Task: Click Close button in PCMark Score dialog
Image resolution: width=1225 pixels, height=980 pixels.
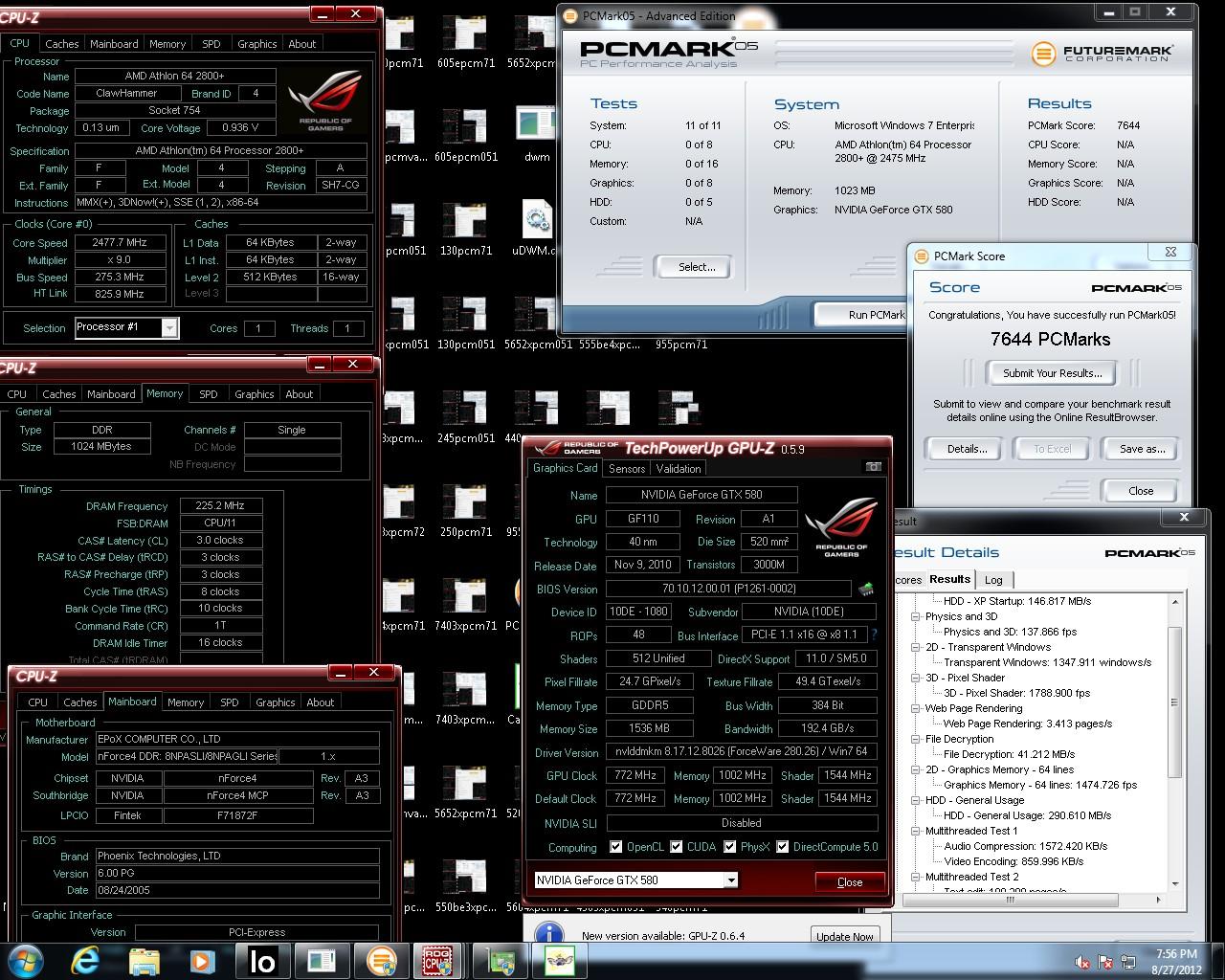Action: (1141, 491)
